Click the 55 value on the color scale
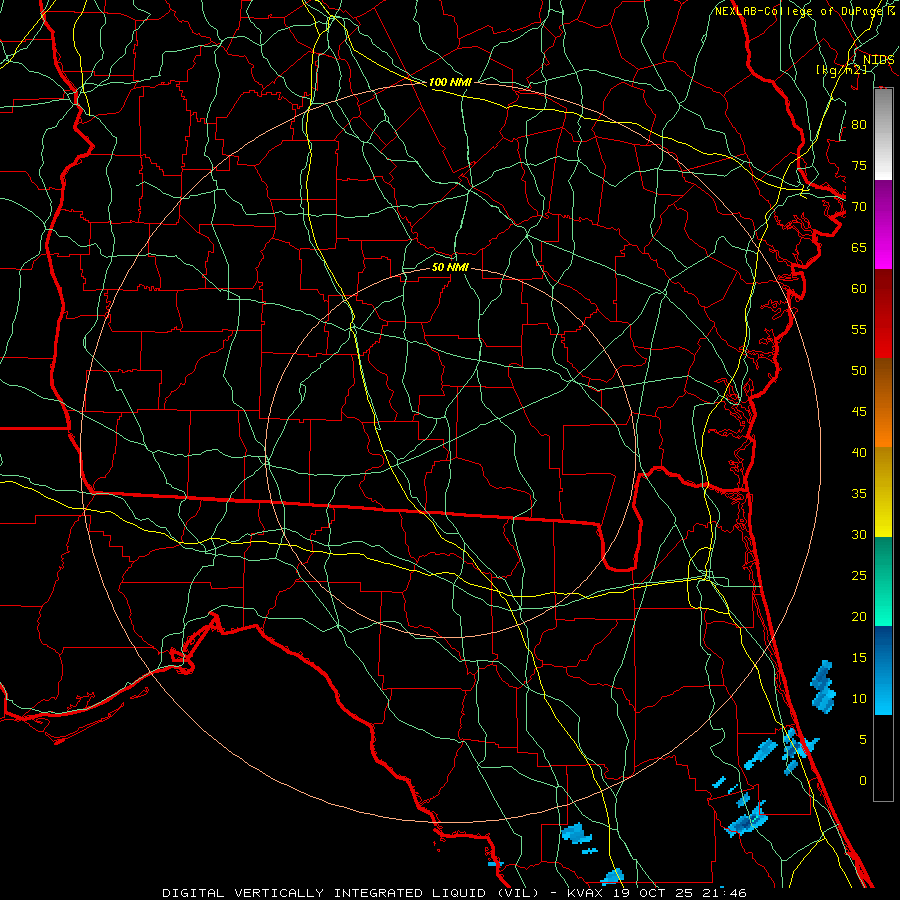The image size is (900, 900). [859, 329]
